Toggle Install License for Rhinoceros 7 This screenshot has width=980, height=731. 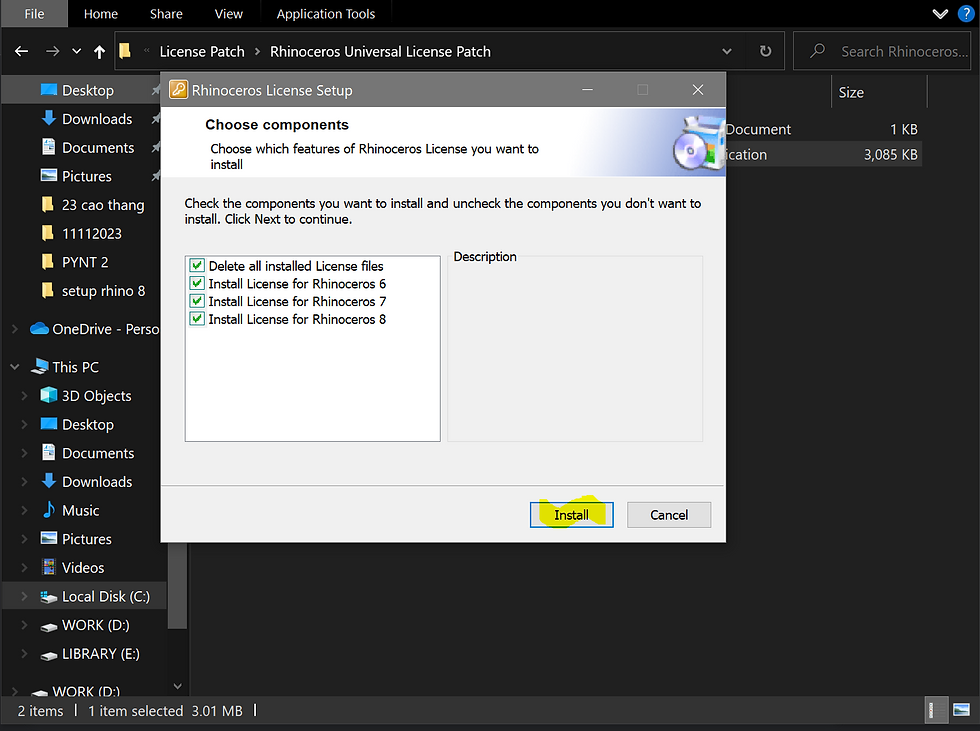click(197, 301)
